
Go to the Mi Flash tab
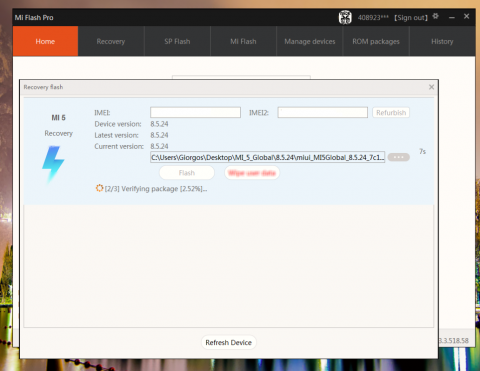point(243,41)
